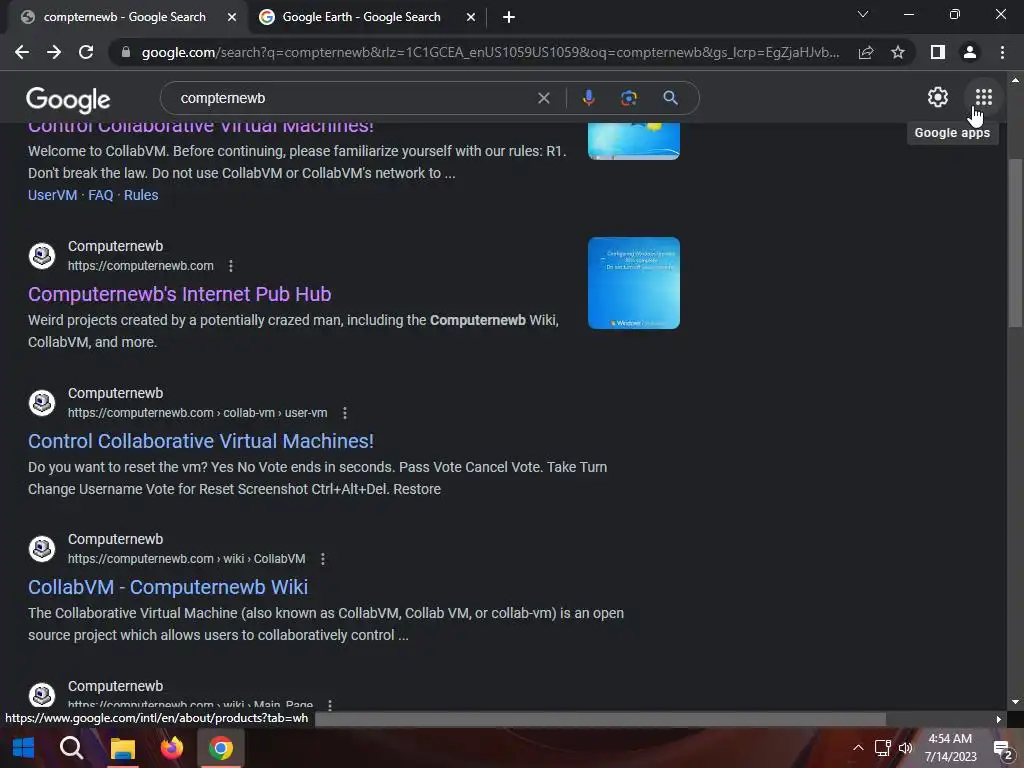Click the magnifier search button
Viewport: 1024px width, 768px height.
(x=671, y=98)
